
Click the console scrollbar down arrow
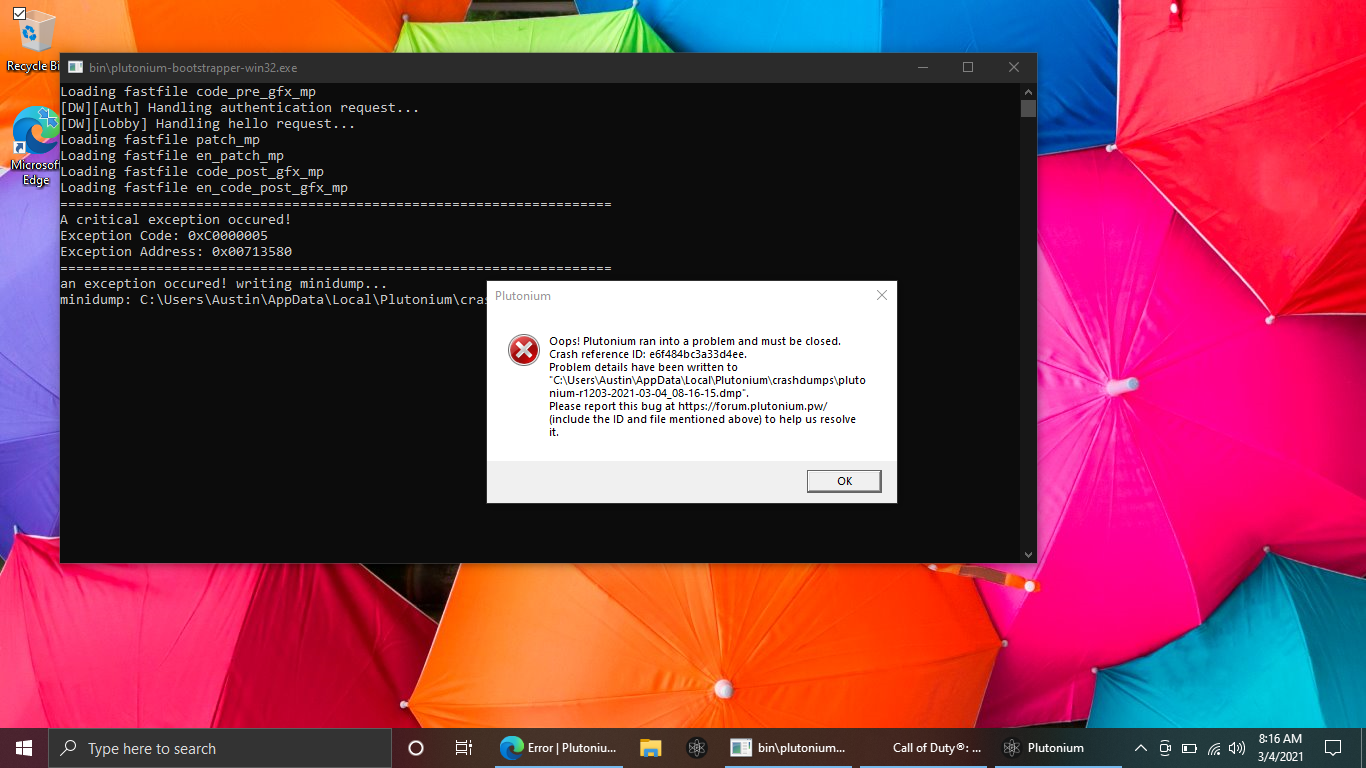[1028, 554]
